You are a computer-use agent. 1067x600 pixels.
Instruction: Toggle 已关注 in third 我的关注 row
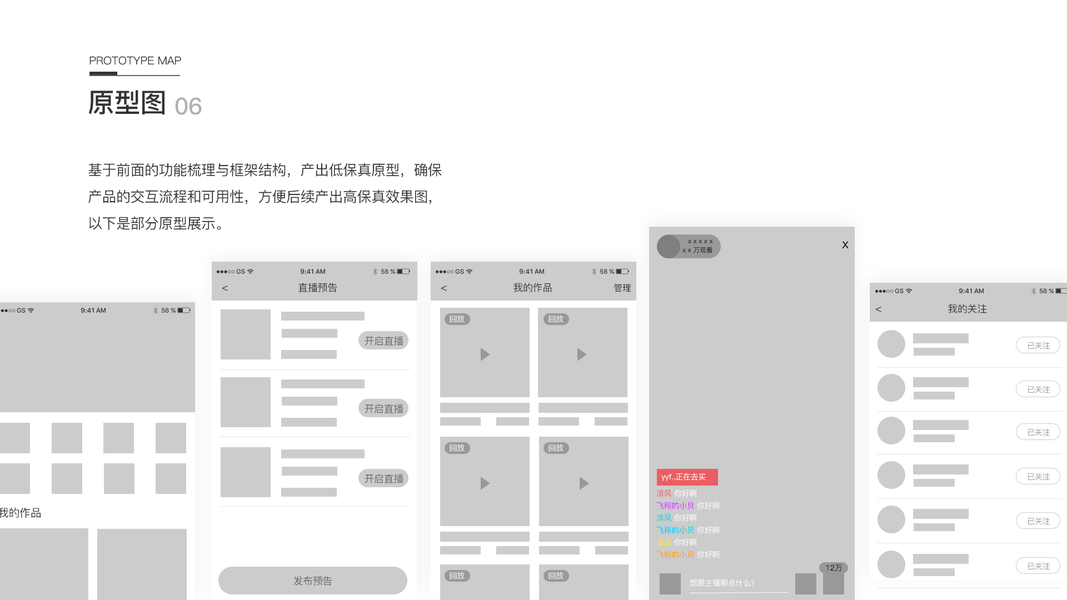pos(1038,432)
